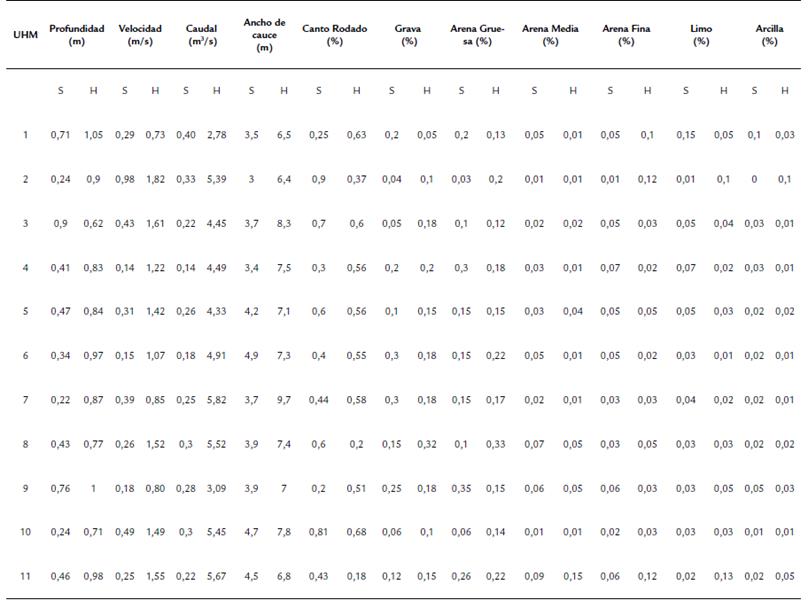Click the cell with value 2,78
This screenshot has width=808, height=608.
click(x=217, y=135)
